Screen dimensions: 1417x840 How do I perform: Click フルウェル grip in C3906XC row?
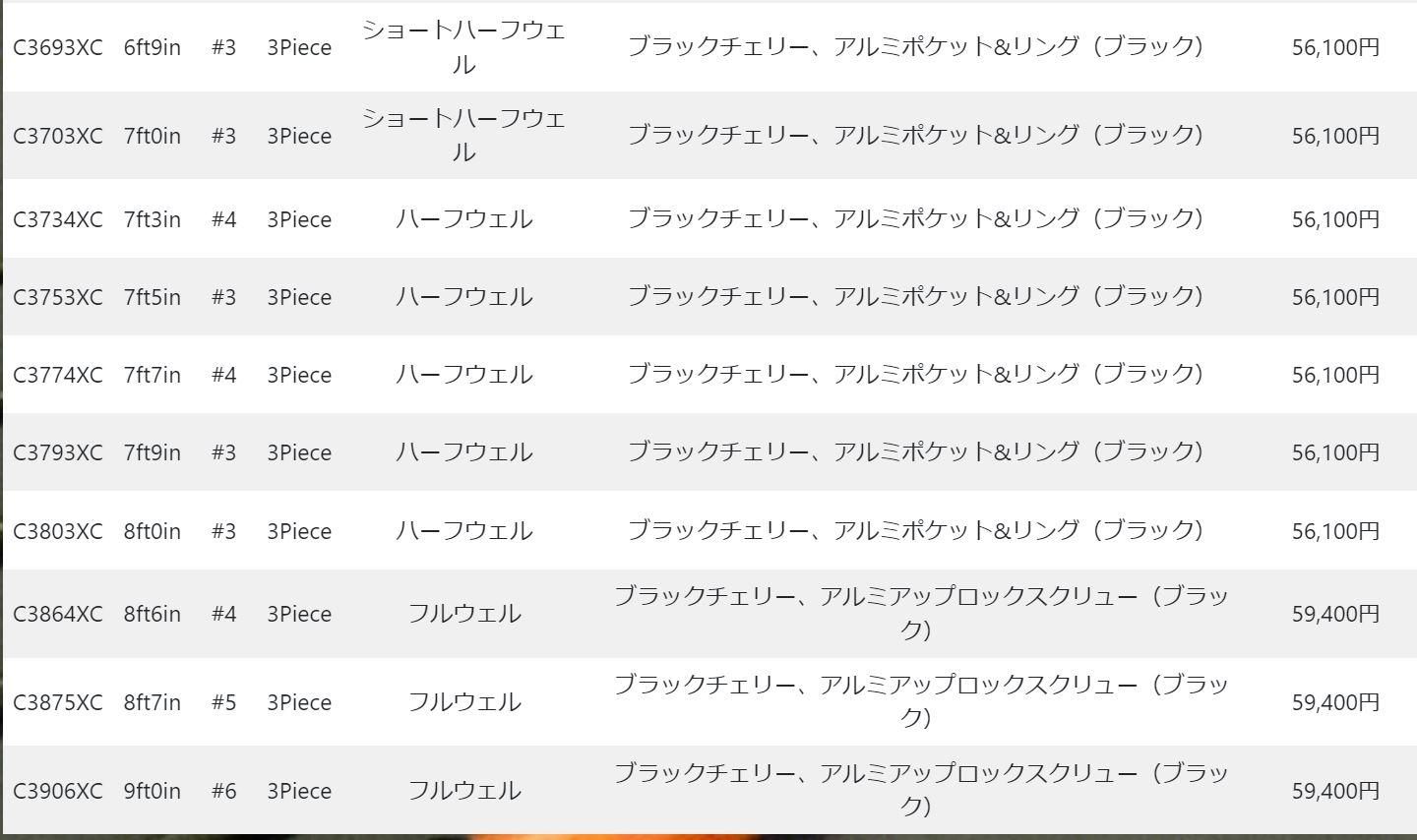pos(464,791)
